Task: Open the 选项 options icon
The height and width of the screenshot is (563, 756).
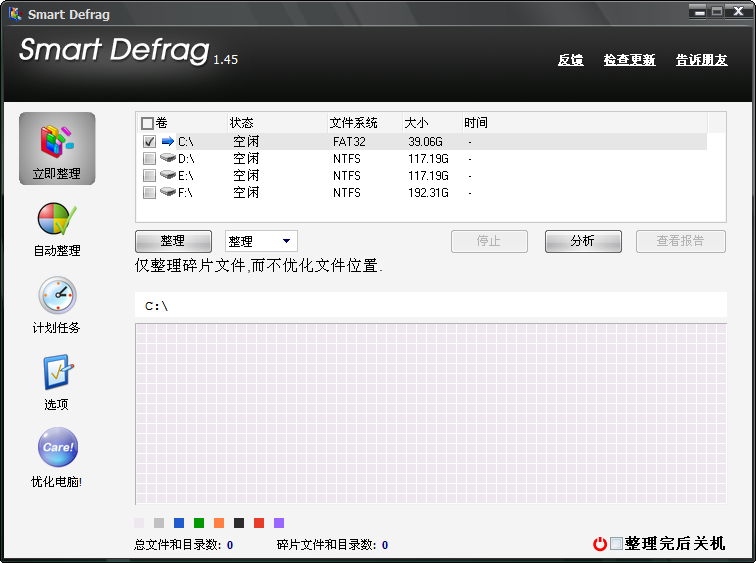Action: click(x=57, y=373)
